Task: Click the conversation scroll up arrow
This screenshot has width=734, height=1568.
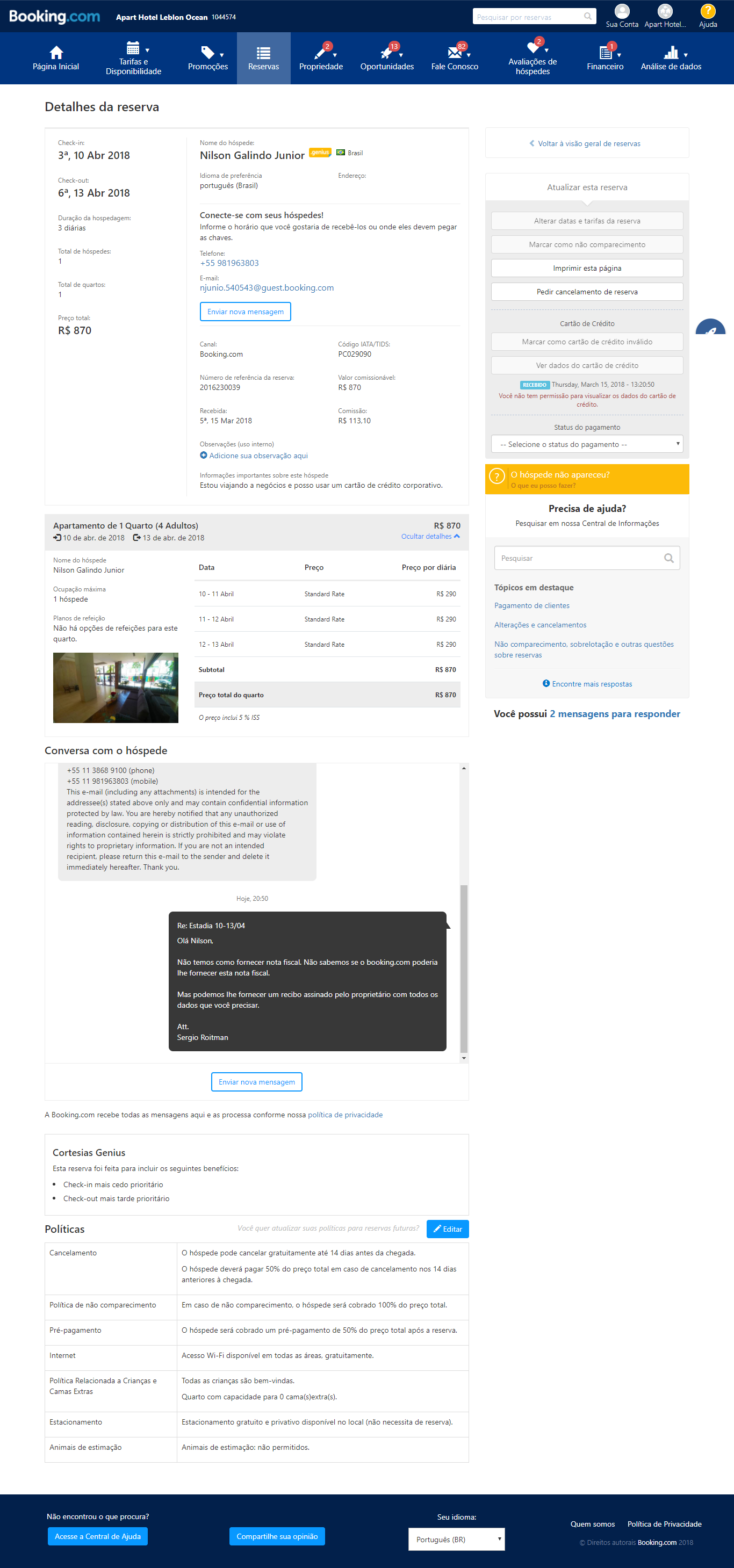Action: click(x=464, y=768)
